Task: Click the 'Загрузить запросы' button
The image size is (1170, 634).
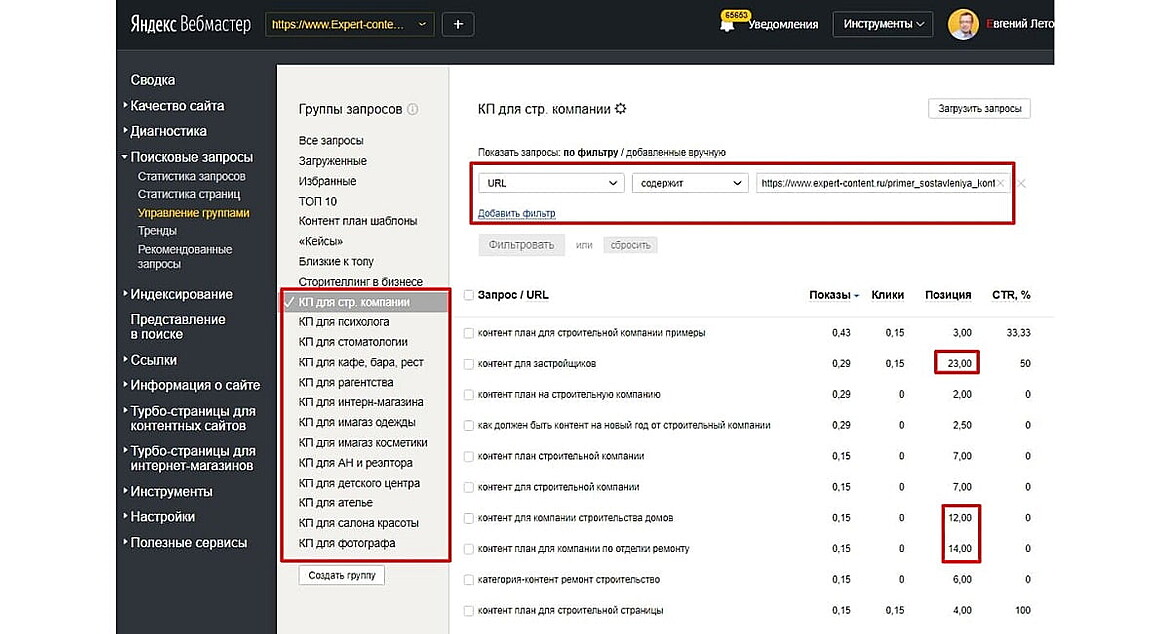Action: tap(978, 108)
